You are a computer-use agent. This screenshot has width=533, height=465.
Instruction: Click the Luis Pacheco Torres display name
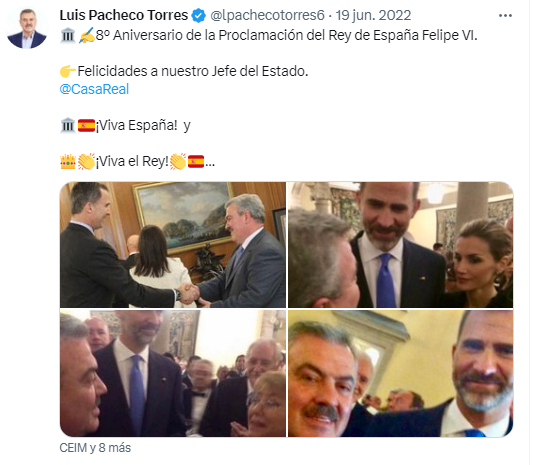(124, 16)
